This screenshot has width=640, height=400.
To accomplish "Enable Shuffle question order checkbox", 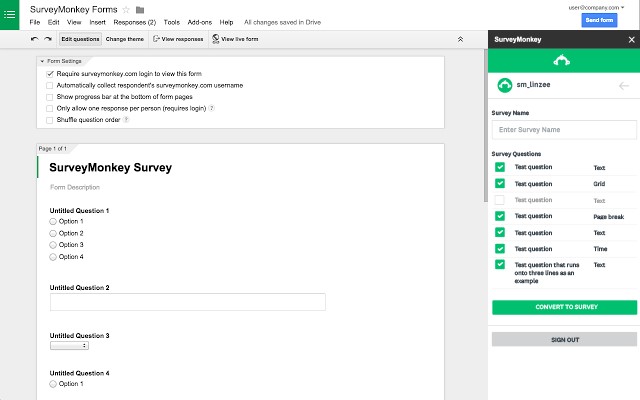I will [50, 120].
